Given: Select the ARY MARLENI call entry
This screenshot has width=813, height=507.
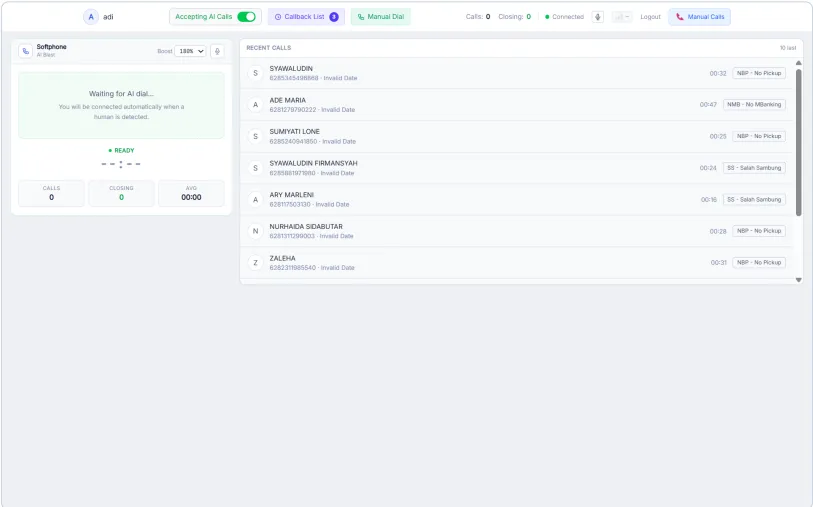Looking at the screenshot, I should pos(517,200).
